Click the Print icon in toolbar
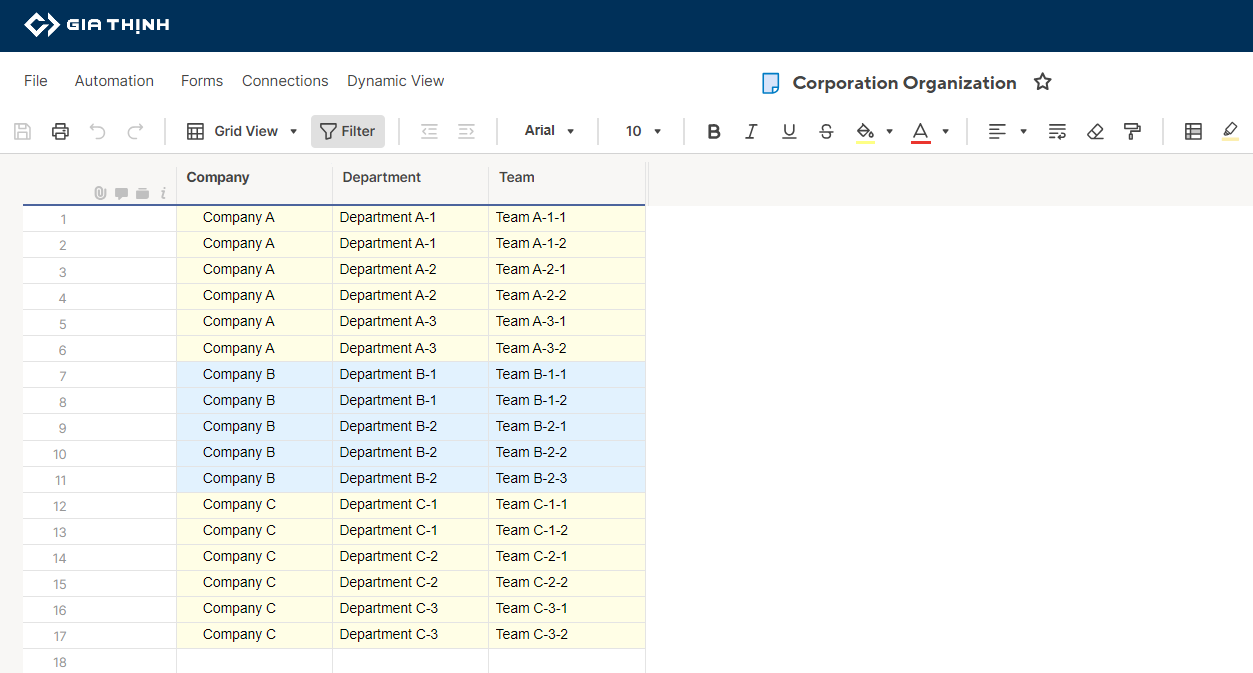 click(x=60, y=131)
